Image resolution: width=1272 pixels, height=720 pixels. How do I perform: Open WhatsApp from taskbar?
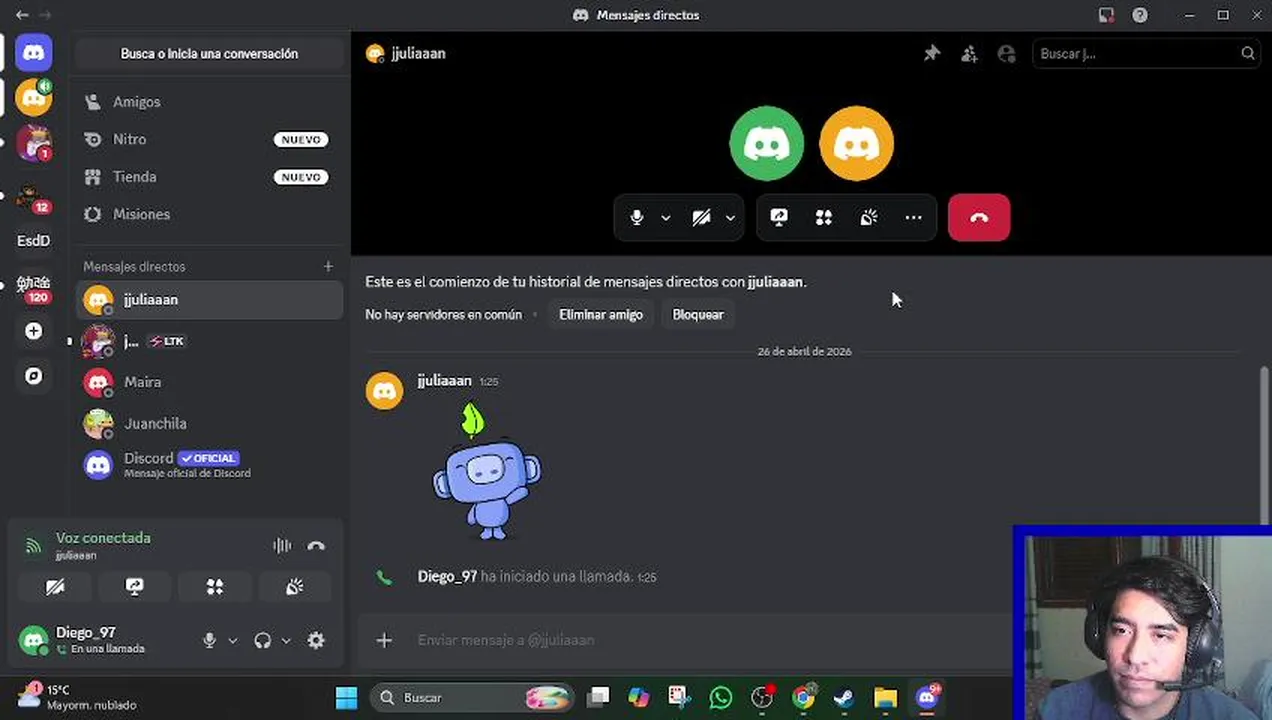(x=720, y=698)
